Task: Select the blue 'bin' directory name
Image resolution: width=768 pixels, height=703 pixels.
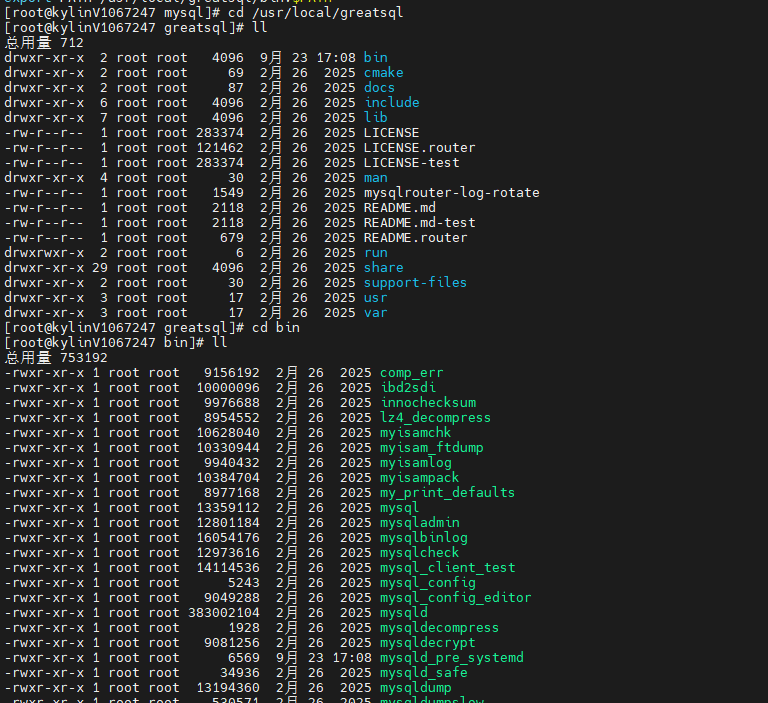Action: 376,58
